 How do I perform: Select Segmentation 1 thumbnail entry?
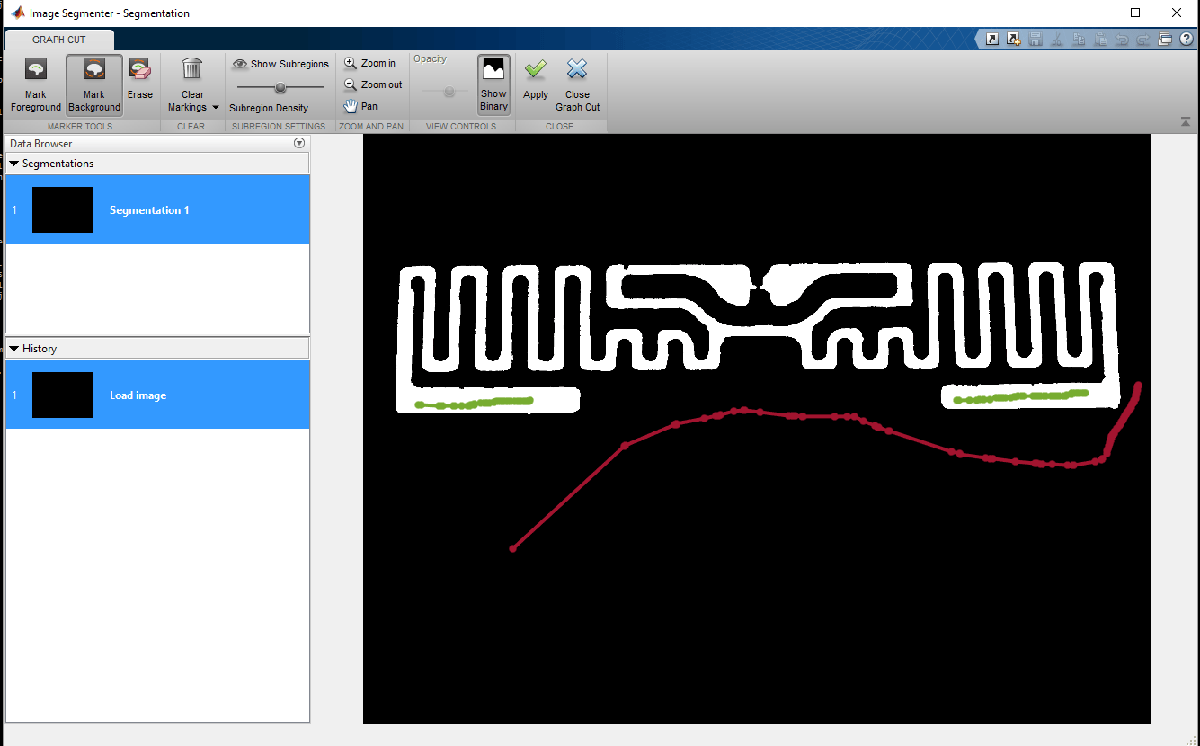157,210
